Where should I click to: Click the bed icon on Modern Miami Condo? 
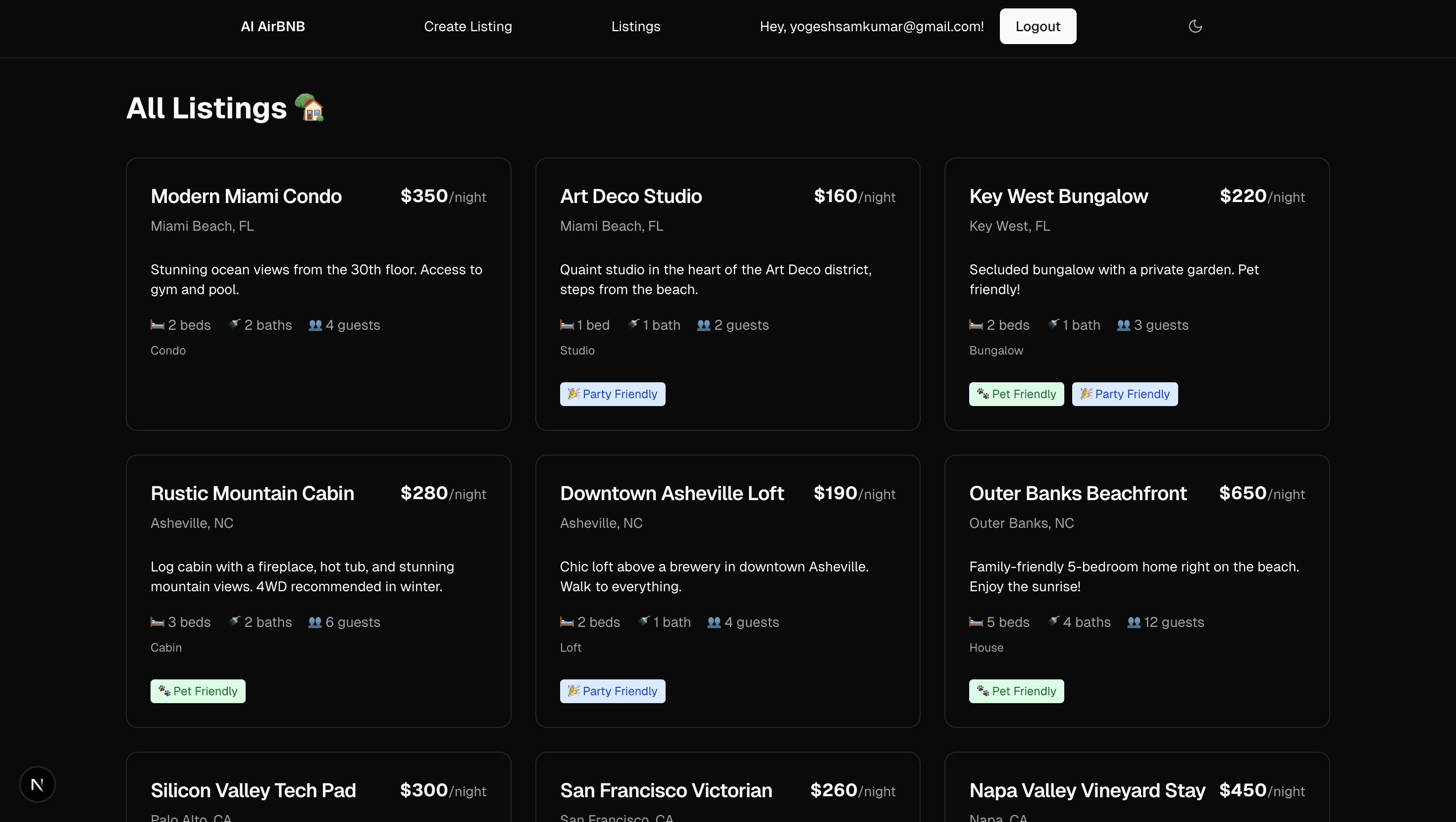click(157, 325)
